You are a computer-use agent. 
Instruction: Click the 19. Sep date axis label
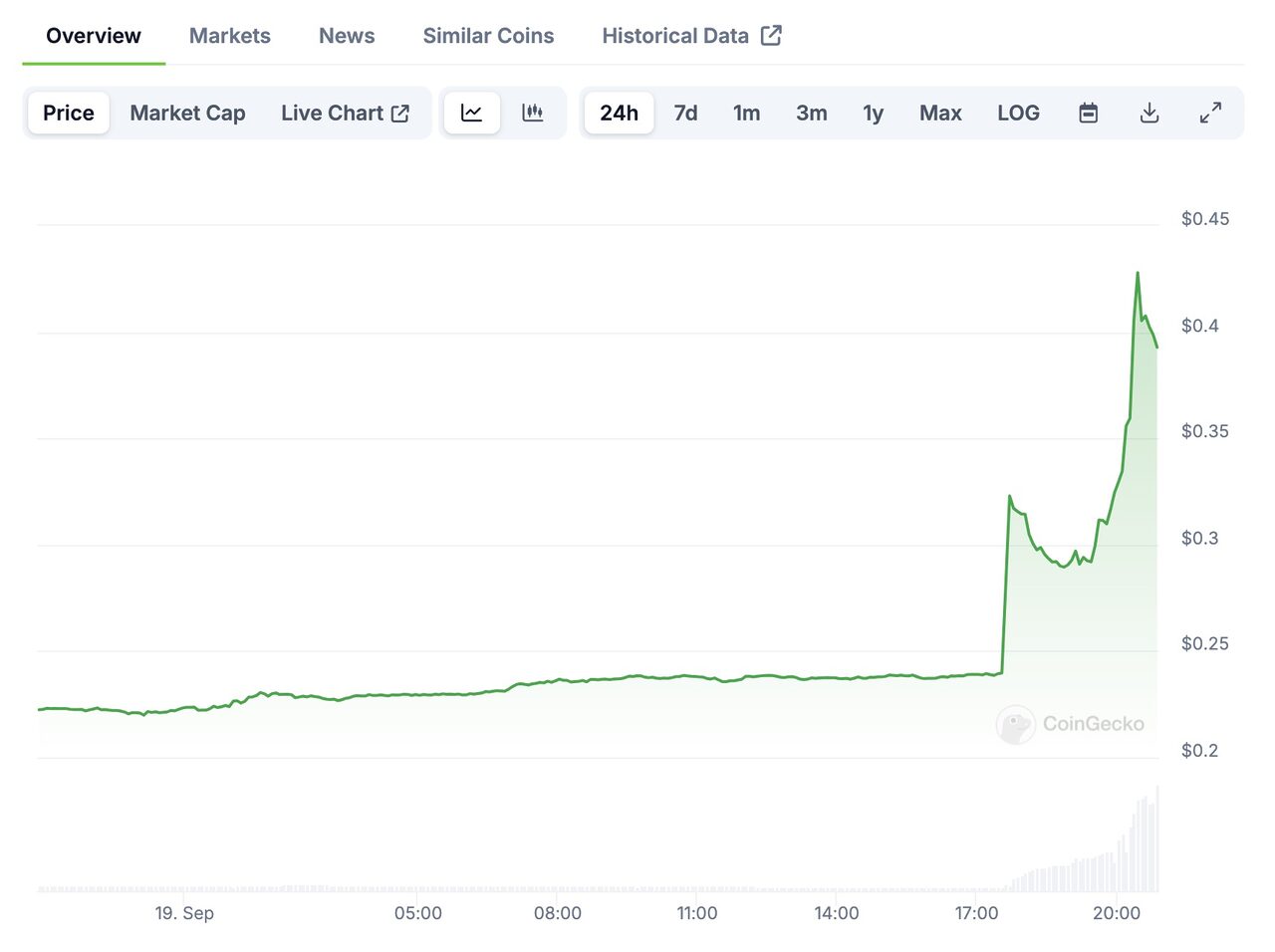tap(184, 913)
